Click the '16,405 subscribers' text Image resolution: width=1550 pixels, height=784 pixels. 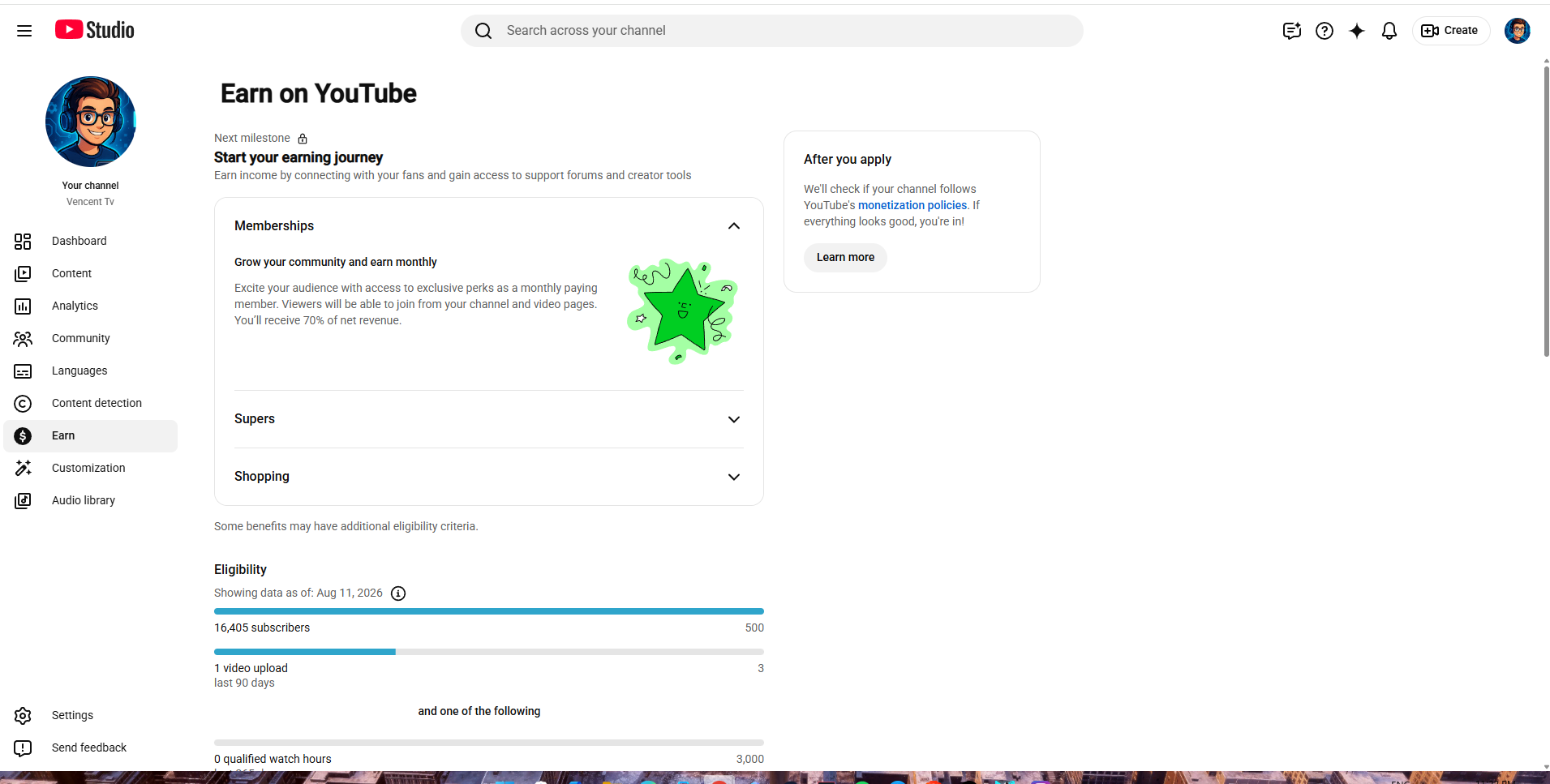[262, 628]
